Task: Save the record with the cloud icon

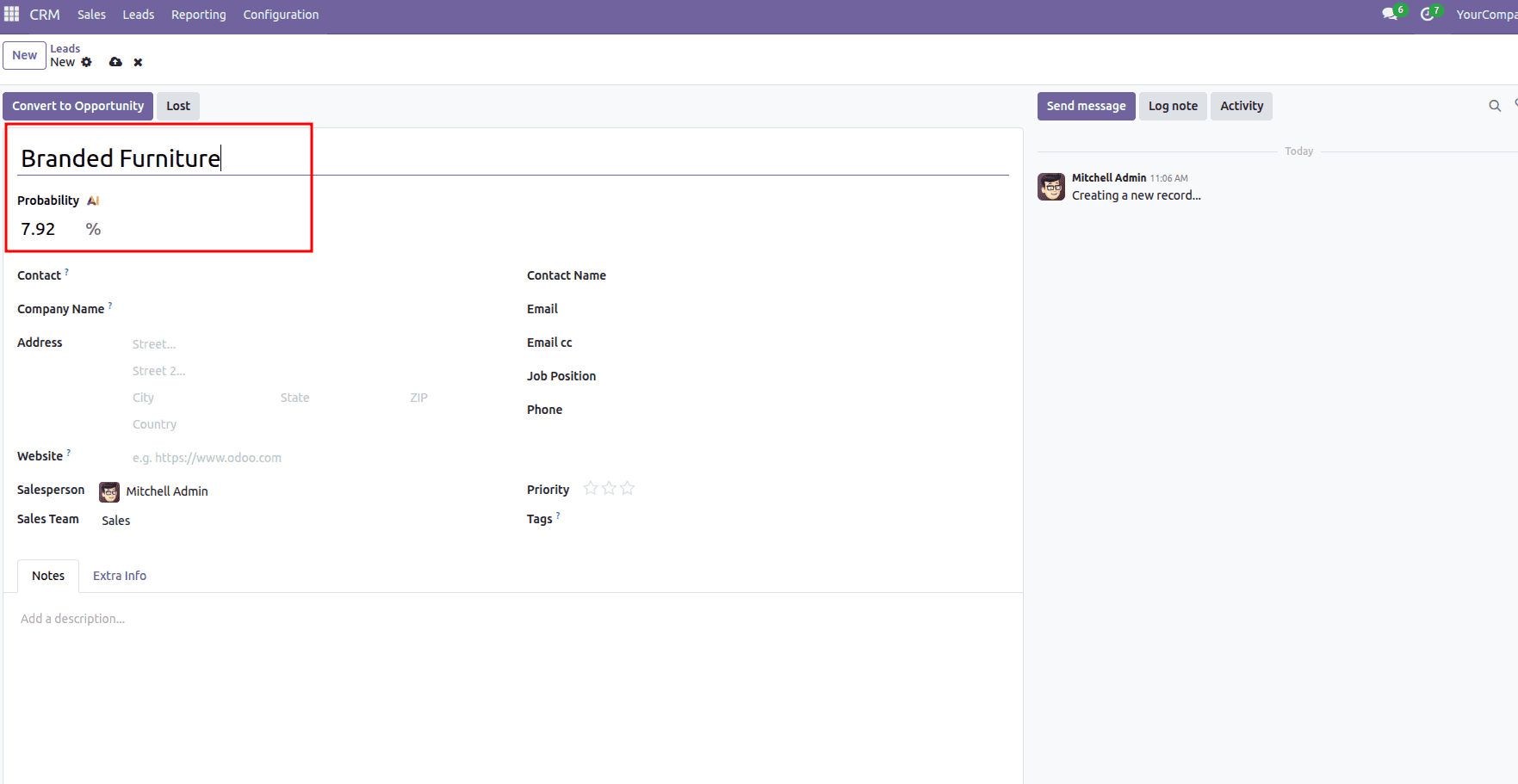Action: 115,62
